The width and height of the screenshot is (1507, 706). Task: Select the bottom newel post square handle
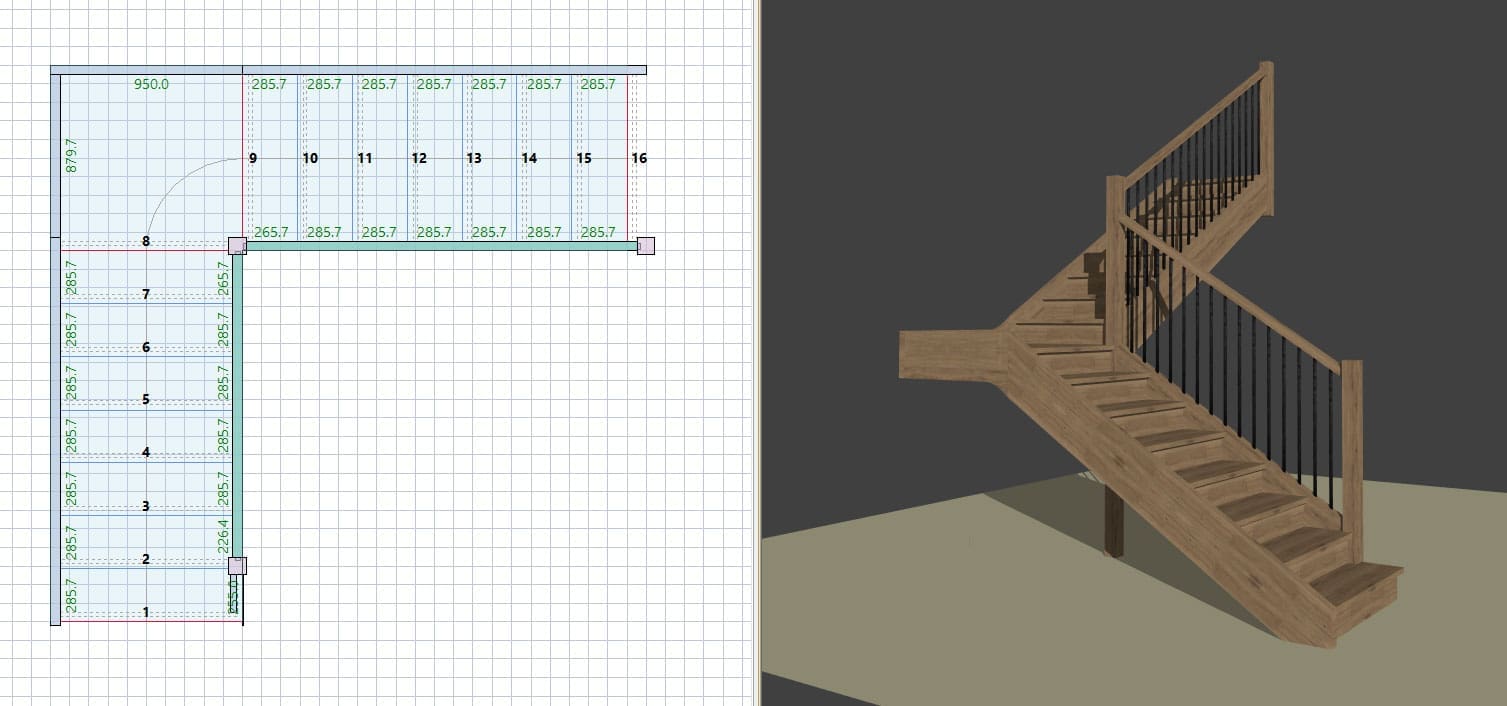point(237,566)
